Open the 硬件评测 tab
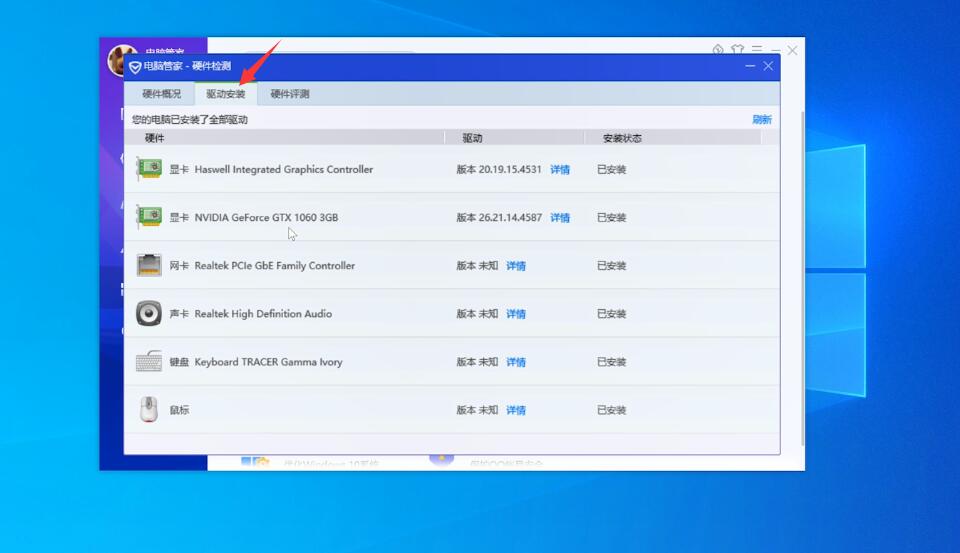Viewport: 960px width, 553px height. point(290,94)
